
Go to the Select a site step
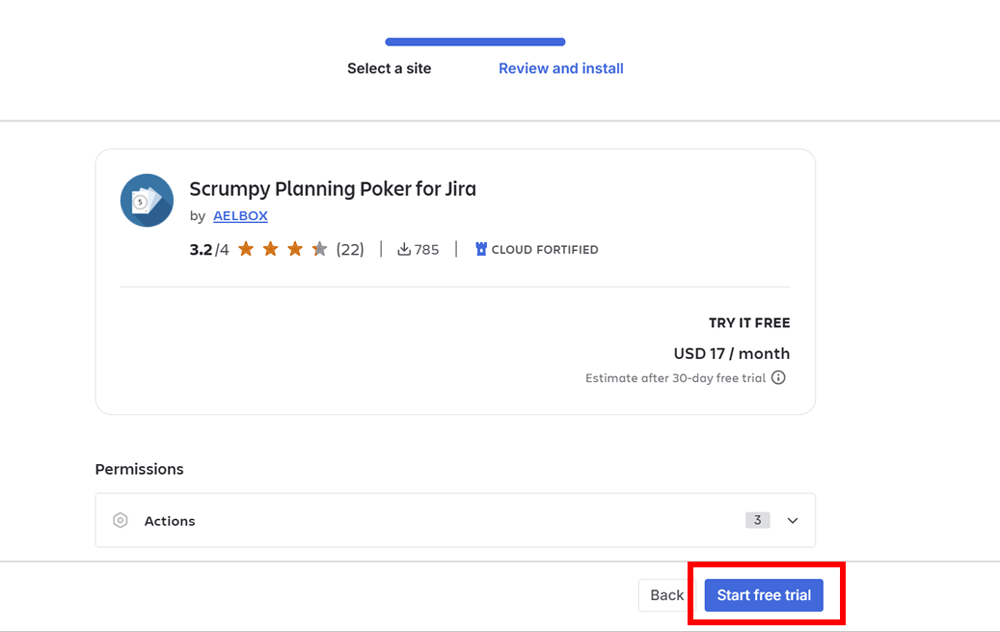pyautogui.click(x=389, y=69)
